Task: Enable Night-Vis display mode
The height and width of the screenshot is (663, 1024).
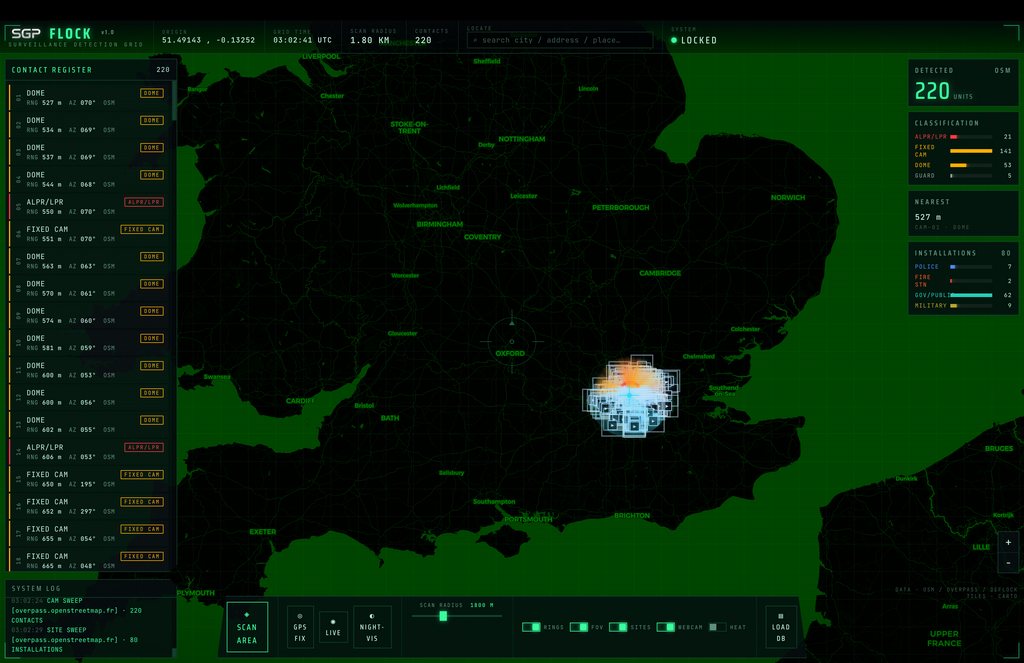Action: pyautogui.click(x=372, y=627)
